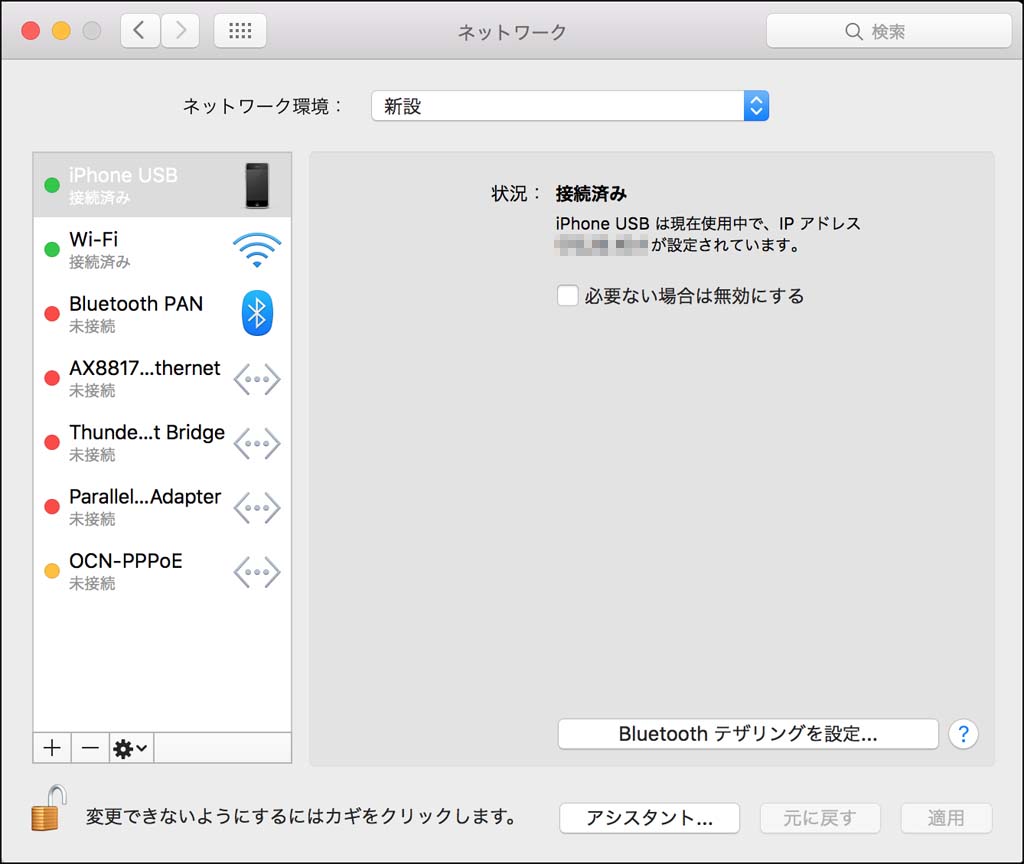This screenshot has width=1024, height=864.
Task: Close the Network window with red button
Action: 31,31
